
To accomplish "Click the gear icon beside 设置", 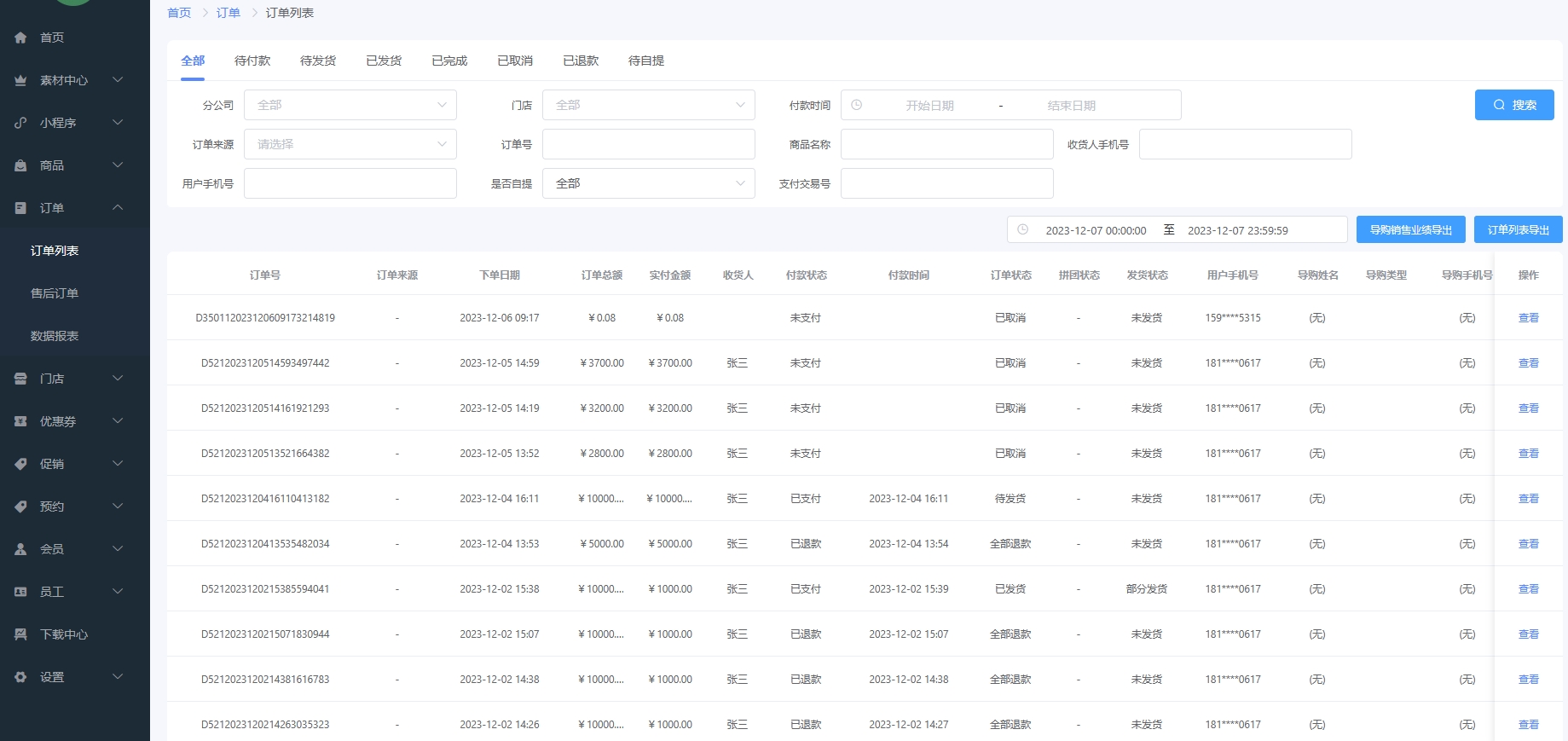I will (x=20, y=677).
